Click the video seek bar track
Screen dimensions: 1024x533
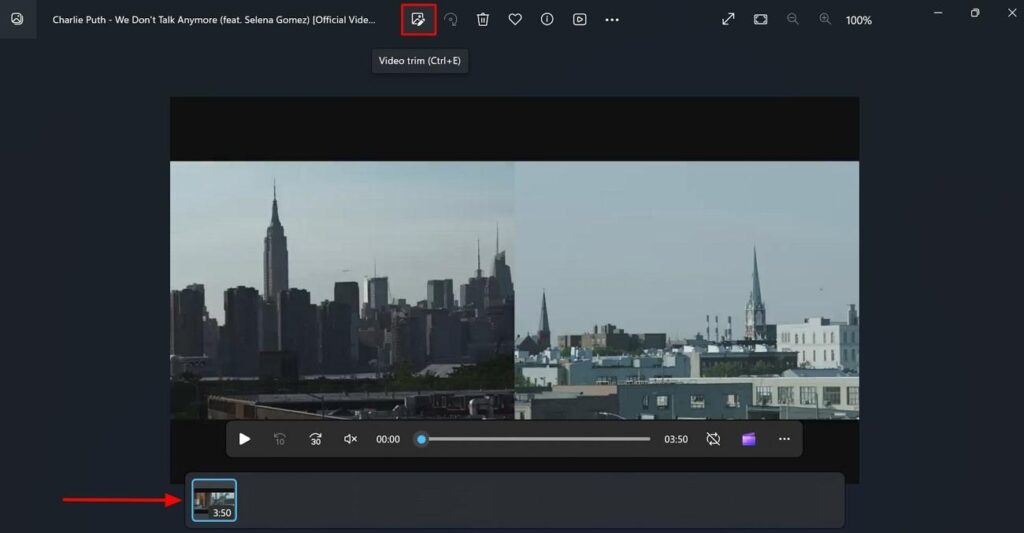[538, 439]
